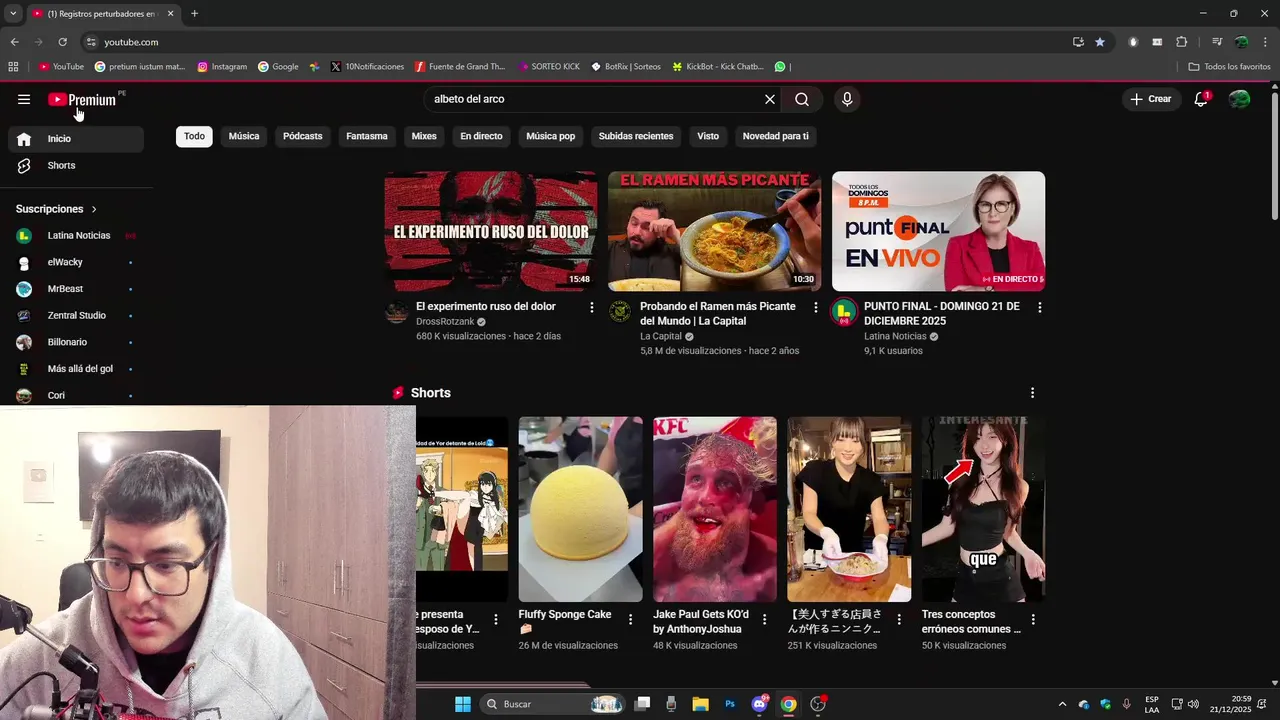Bookmark star icon in address bar
The width and height of the screenshot is (1280, 720).
click(x=1100, y=42)
